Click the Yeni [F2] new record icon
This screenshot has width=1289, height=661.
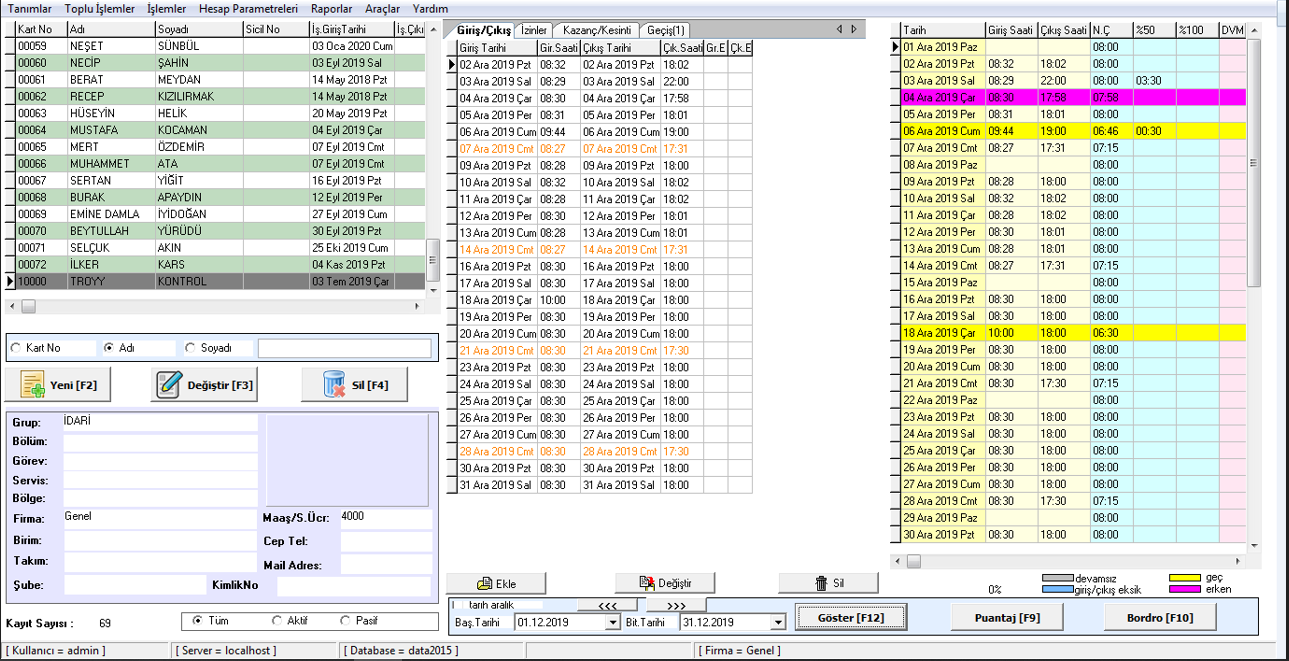click(x=32, y=385)
